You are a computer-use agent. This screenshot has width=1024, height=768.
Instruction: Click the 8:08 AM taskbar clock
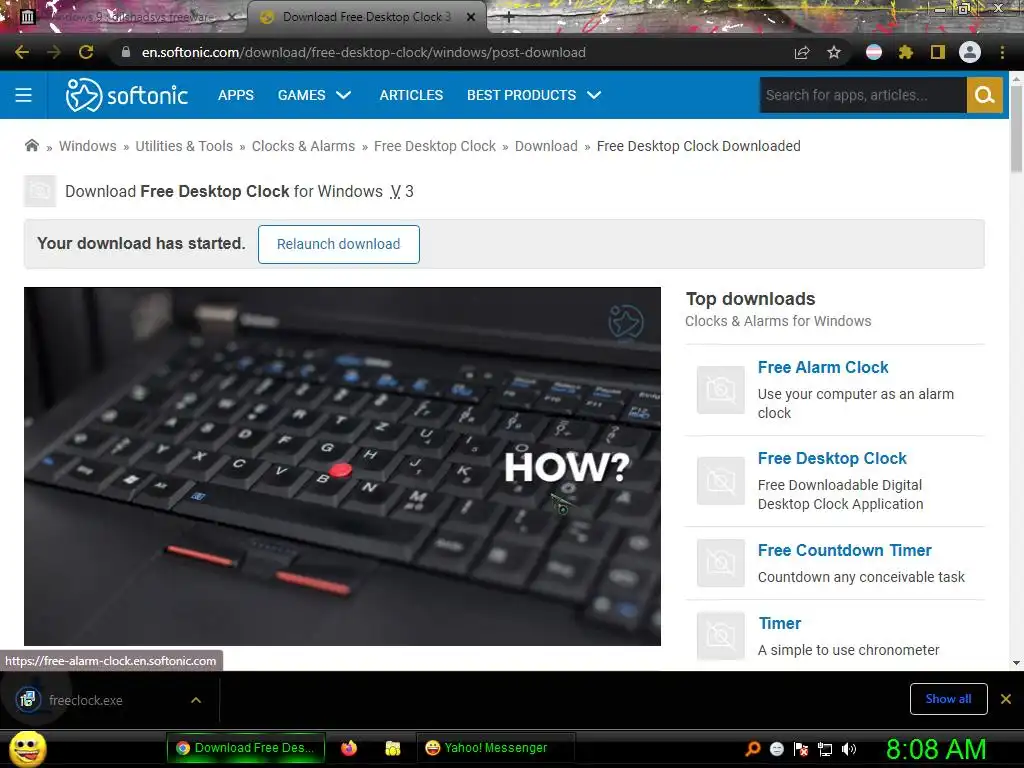[935, 749]
